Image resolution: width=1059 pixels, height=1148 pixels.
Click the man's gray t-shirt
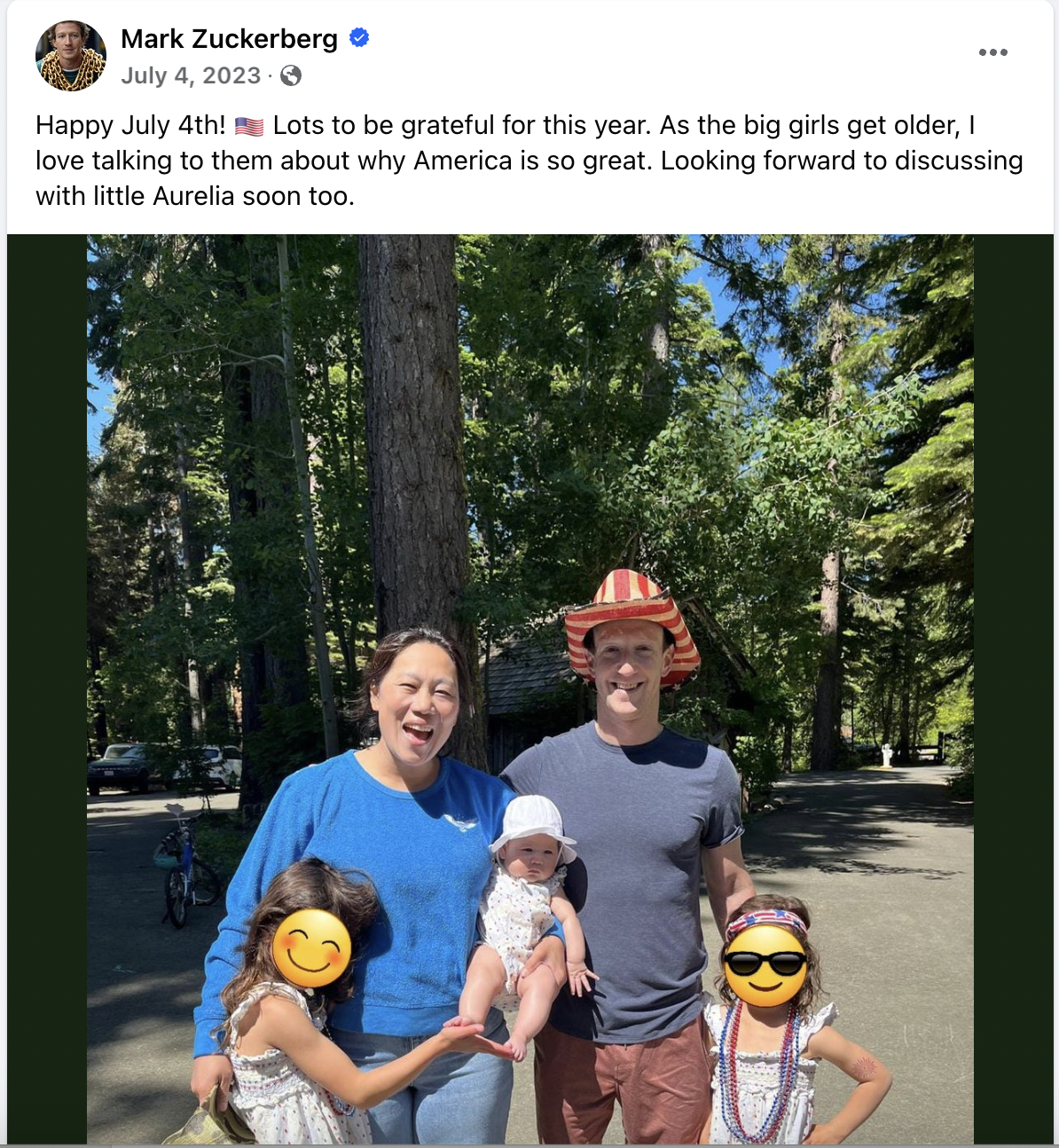[x=639, y=852]
